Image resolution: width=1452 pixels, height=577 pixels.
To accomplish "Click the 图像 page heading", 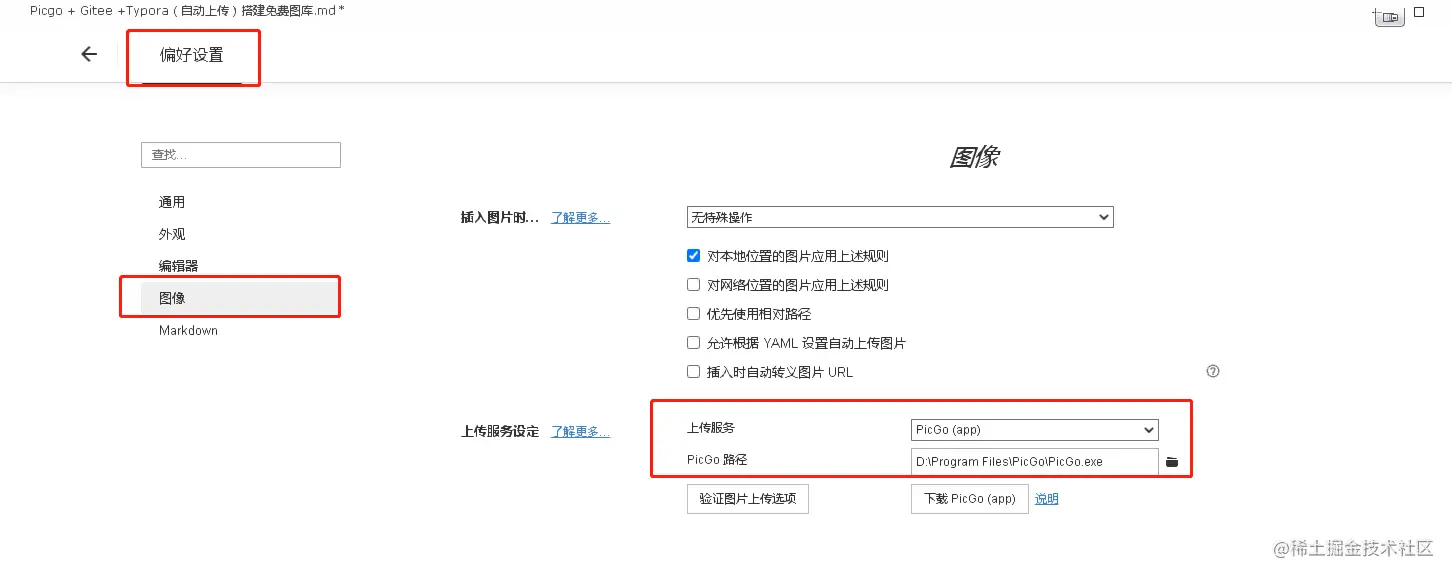I will click(x=974, y=157).
